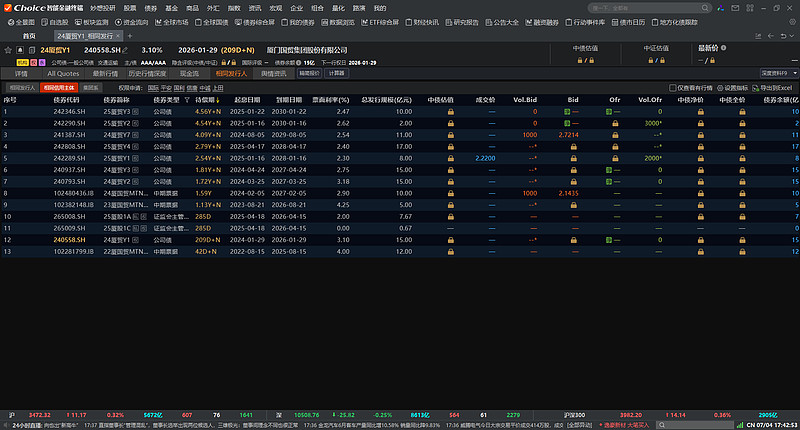This screenshot has height=430, width=800.
Task: Click the 计算器 button
Action: 337,73
